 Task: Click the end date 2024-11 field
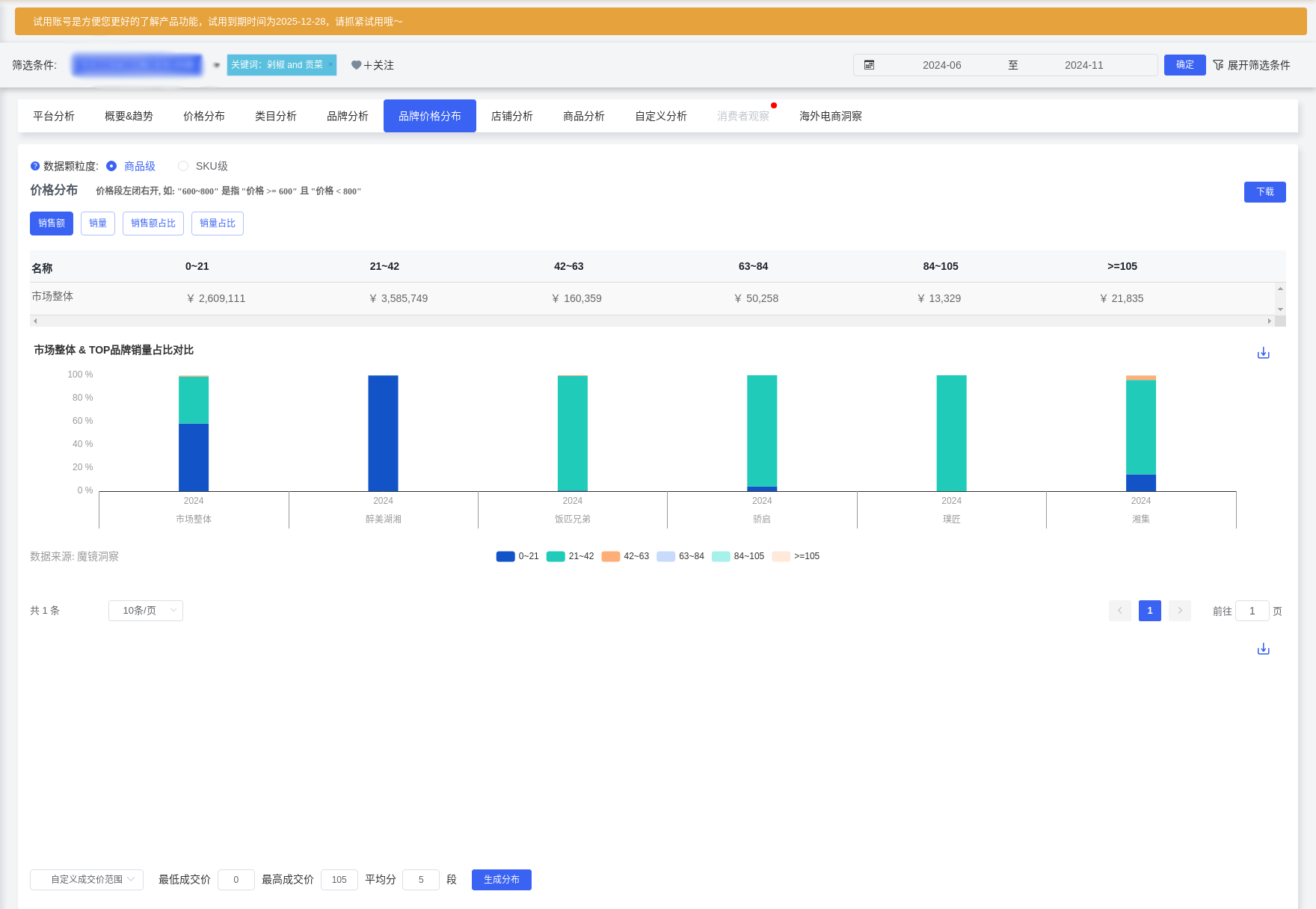pos(1084,65)
